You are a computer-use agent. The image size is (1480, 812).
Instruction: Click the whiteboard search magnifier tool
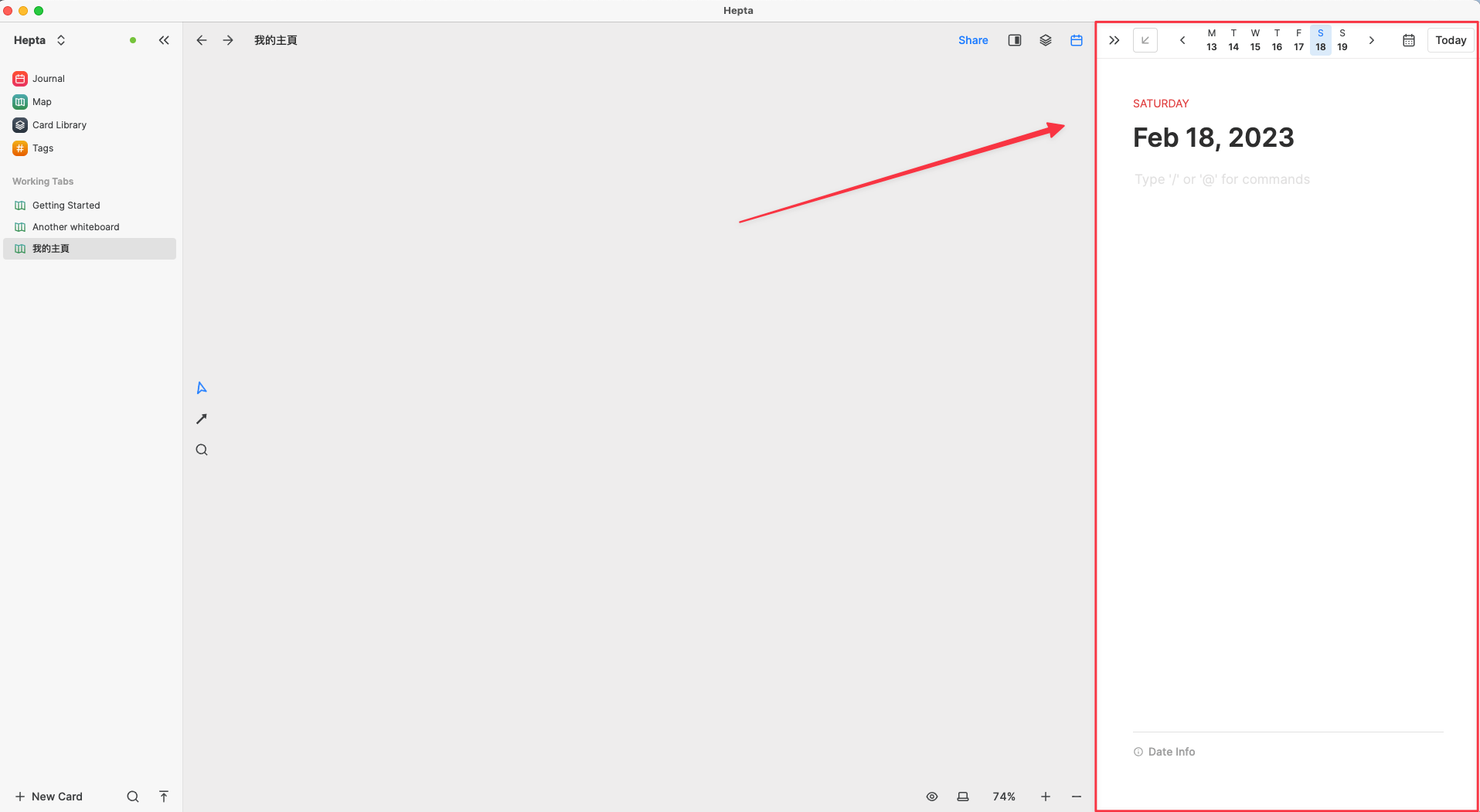click(202, 450)
